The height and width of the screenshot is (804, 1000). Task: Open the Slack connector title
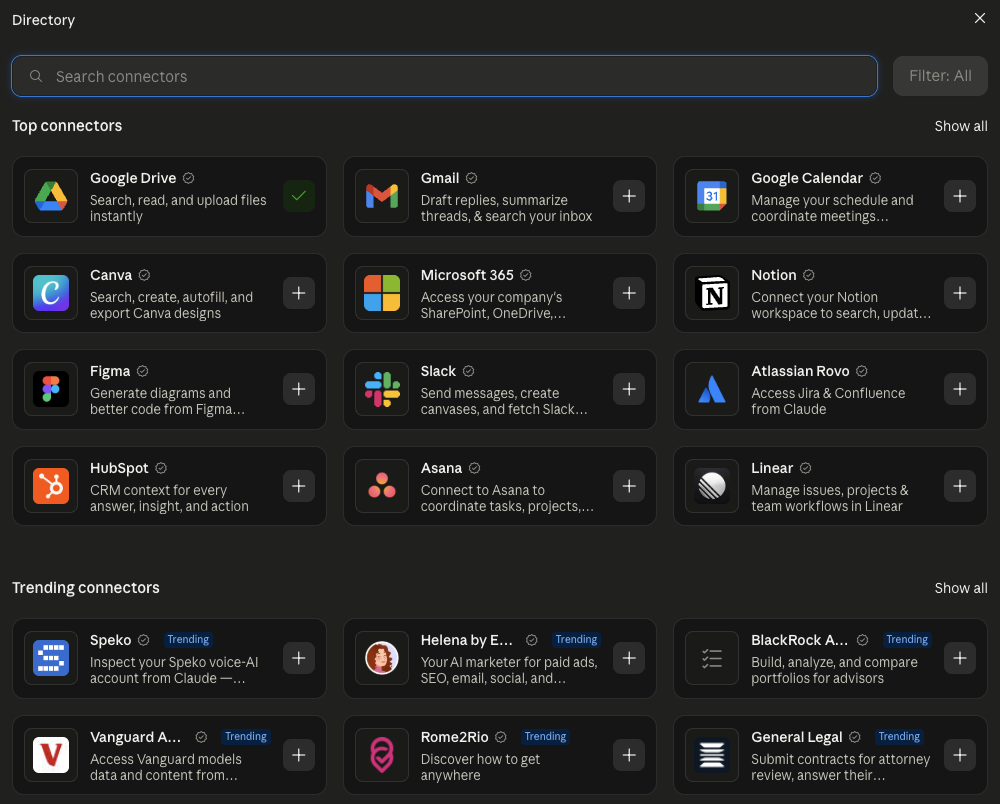(x=438, y=371)
